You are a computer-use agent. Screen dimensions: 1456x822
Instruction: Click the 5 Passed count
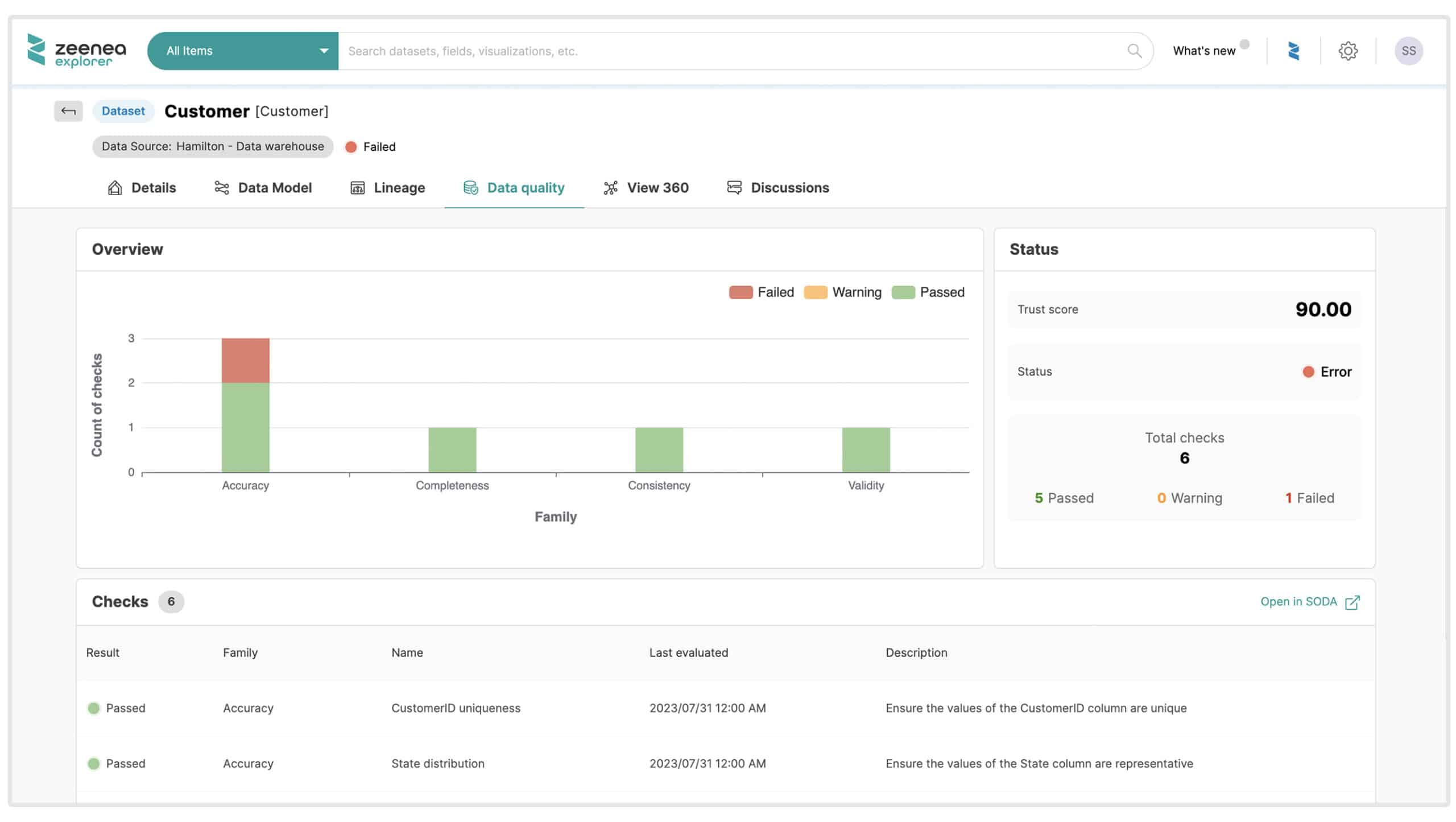1064,498
